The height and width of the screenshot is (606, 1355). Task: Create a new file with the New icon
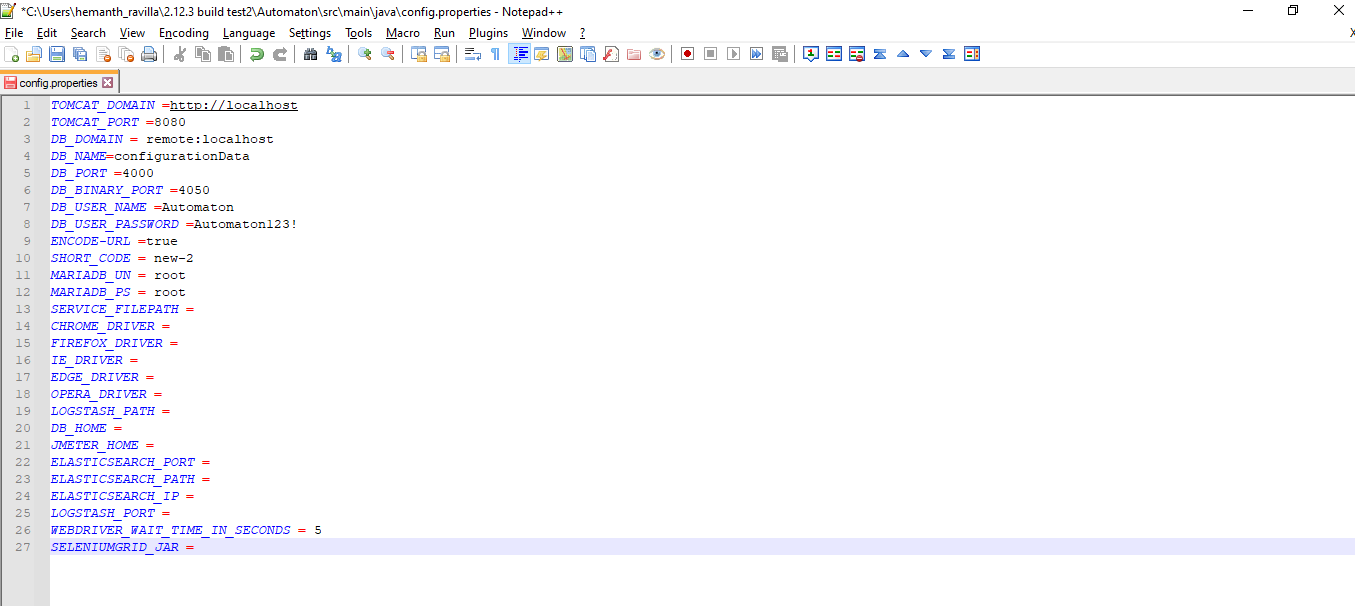tap(11, 54)
